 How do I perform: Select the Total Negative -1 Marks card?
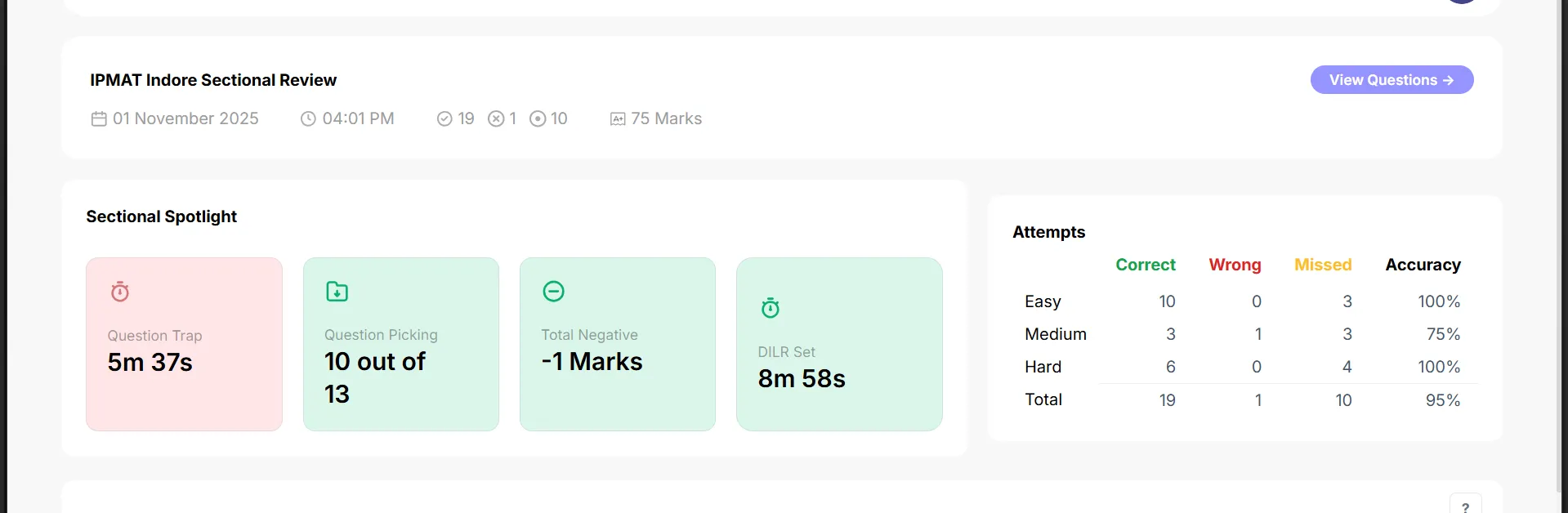(618, 344)
